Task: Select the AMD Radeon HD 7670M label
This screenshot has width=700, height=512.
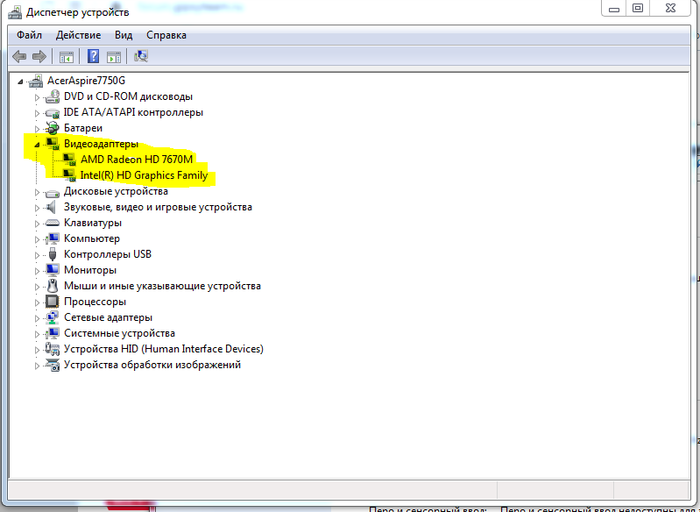Action: (x=137, y=159)
